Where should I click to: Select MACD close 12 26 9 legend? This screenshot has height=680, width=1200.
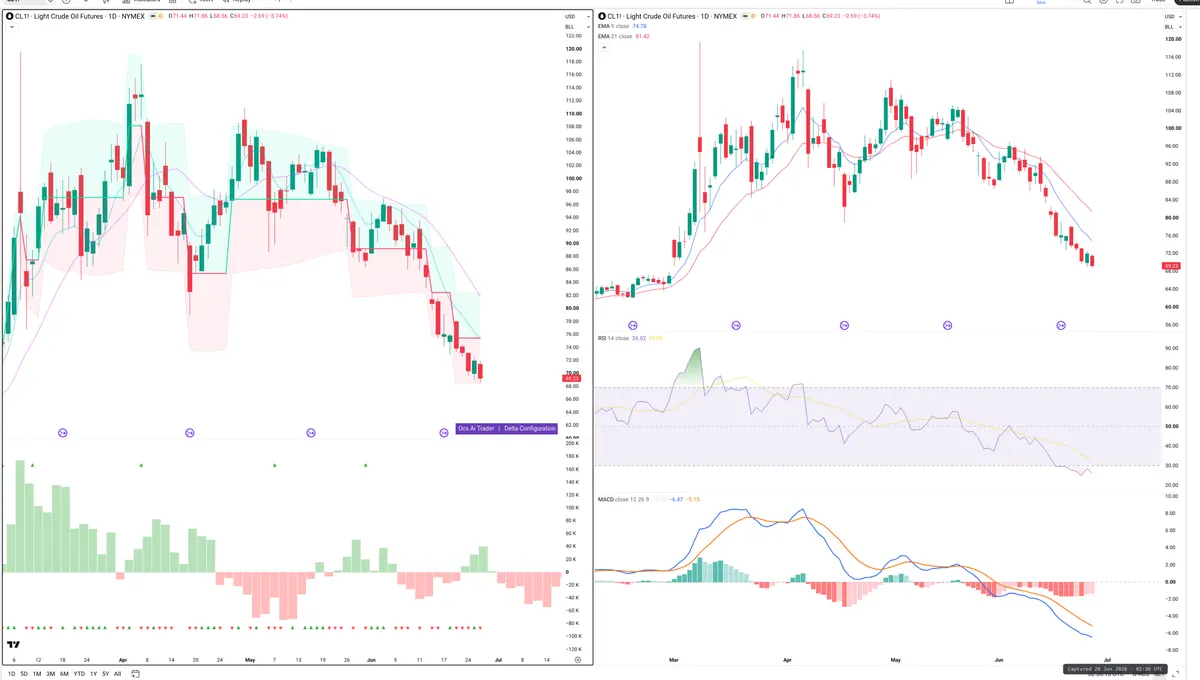point(624,498)
